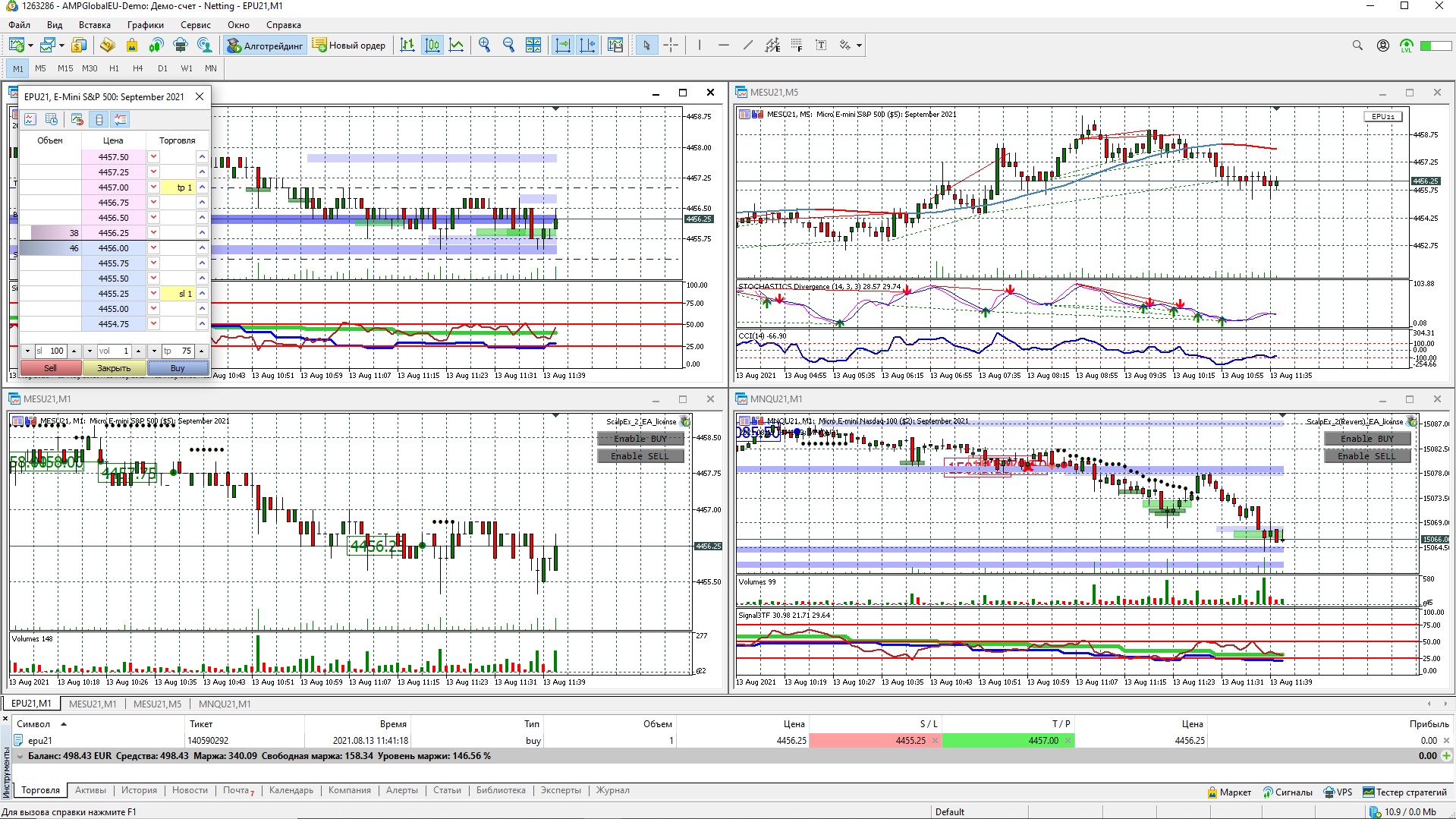Image resolution: width=1456 pixels, height=819 pixels.
Task: Select the M5 timeframe
Action: click(40, 68)
